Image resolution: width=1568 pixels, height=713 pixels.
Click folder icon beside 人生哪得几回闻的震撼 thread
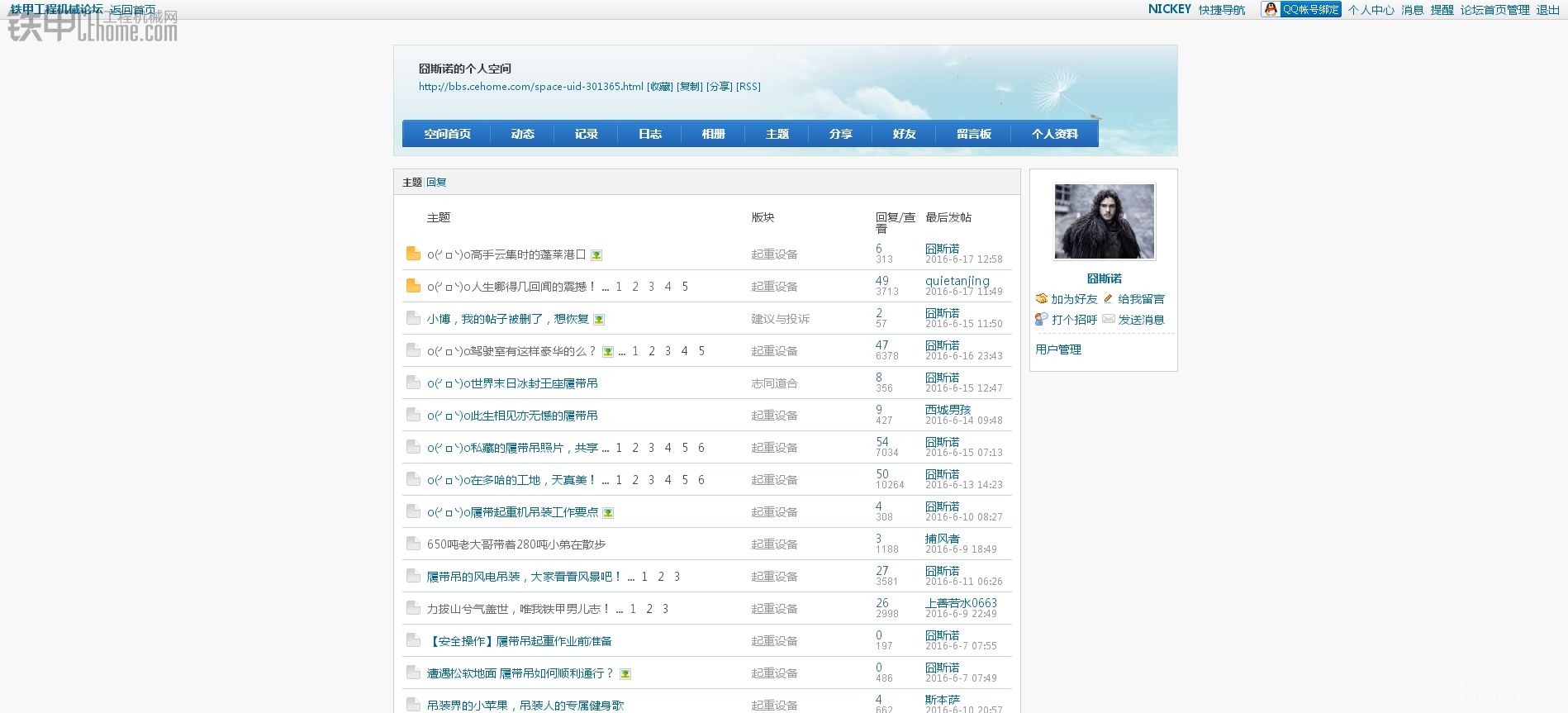point(413,286)
